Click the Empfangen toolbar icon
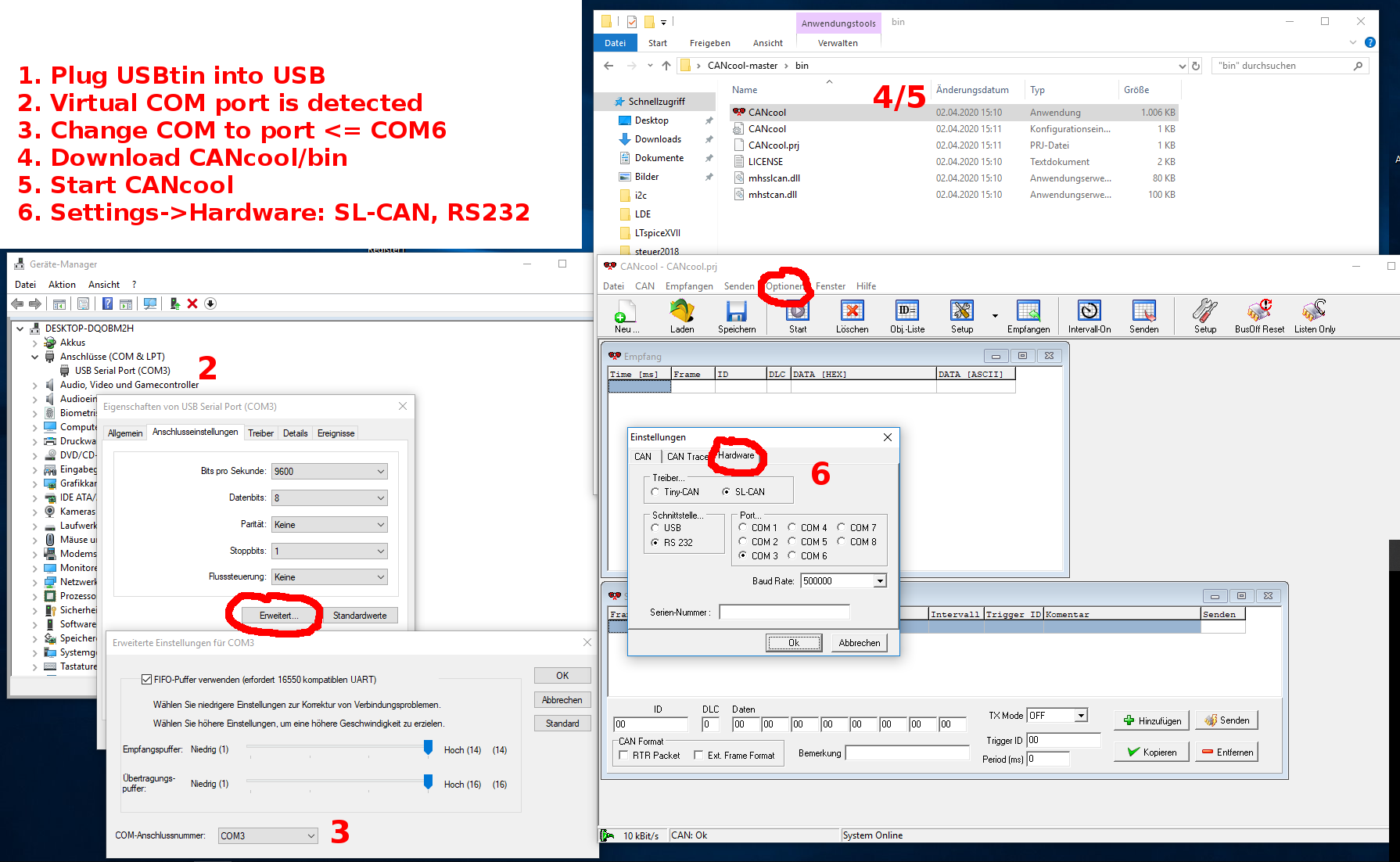 click(1028, 316)
